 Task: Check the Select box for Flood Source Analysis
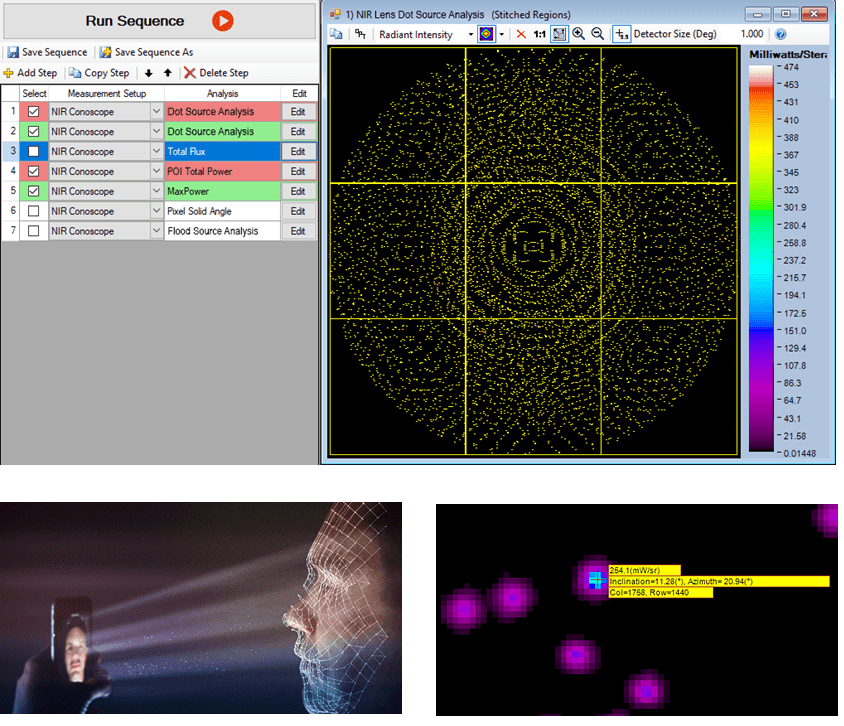coord(33,231)
